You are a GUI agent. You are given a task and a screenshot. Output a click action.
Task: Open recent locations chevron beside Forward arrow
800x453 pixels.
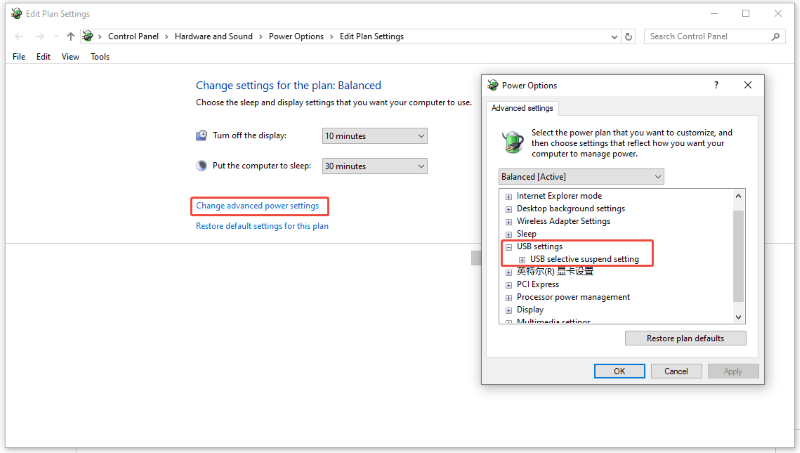[56, 36]
